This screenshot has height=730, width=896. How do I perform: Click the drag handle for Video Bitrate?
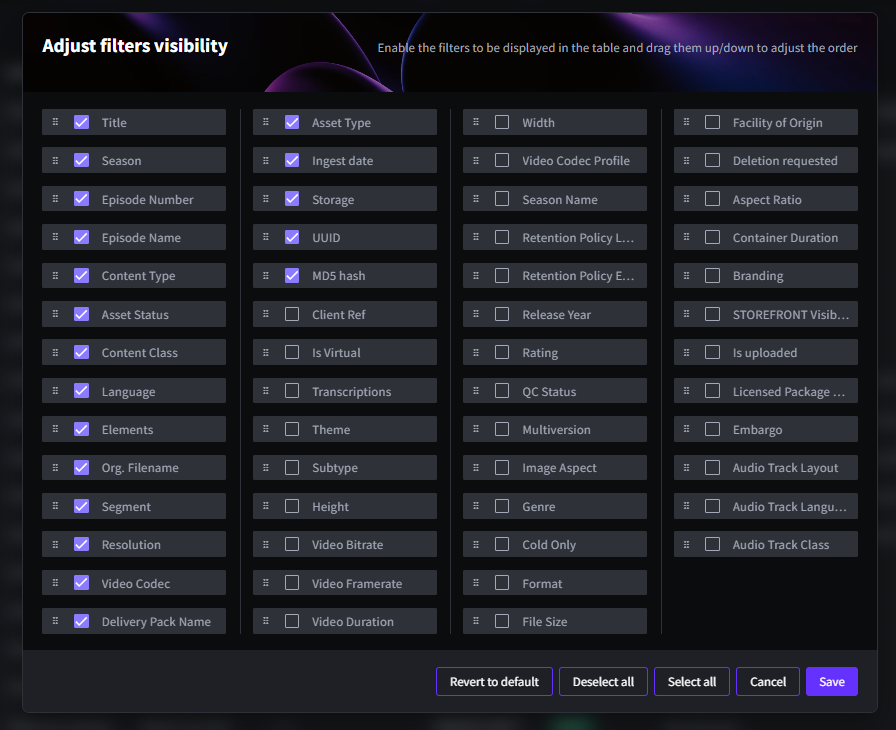tap(266, 544)
